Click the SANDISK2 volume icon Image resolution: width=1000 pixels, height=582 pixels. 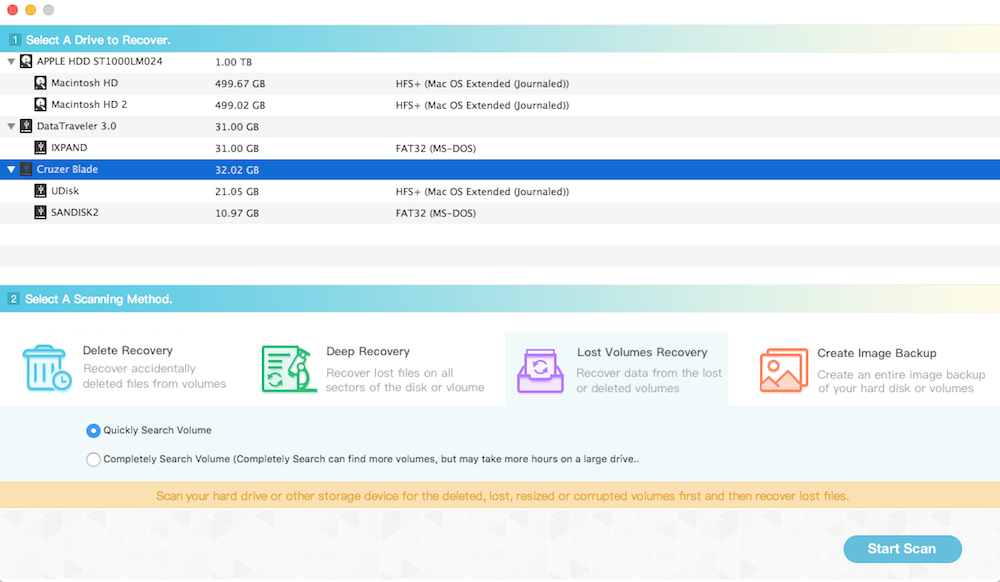40,212
